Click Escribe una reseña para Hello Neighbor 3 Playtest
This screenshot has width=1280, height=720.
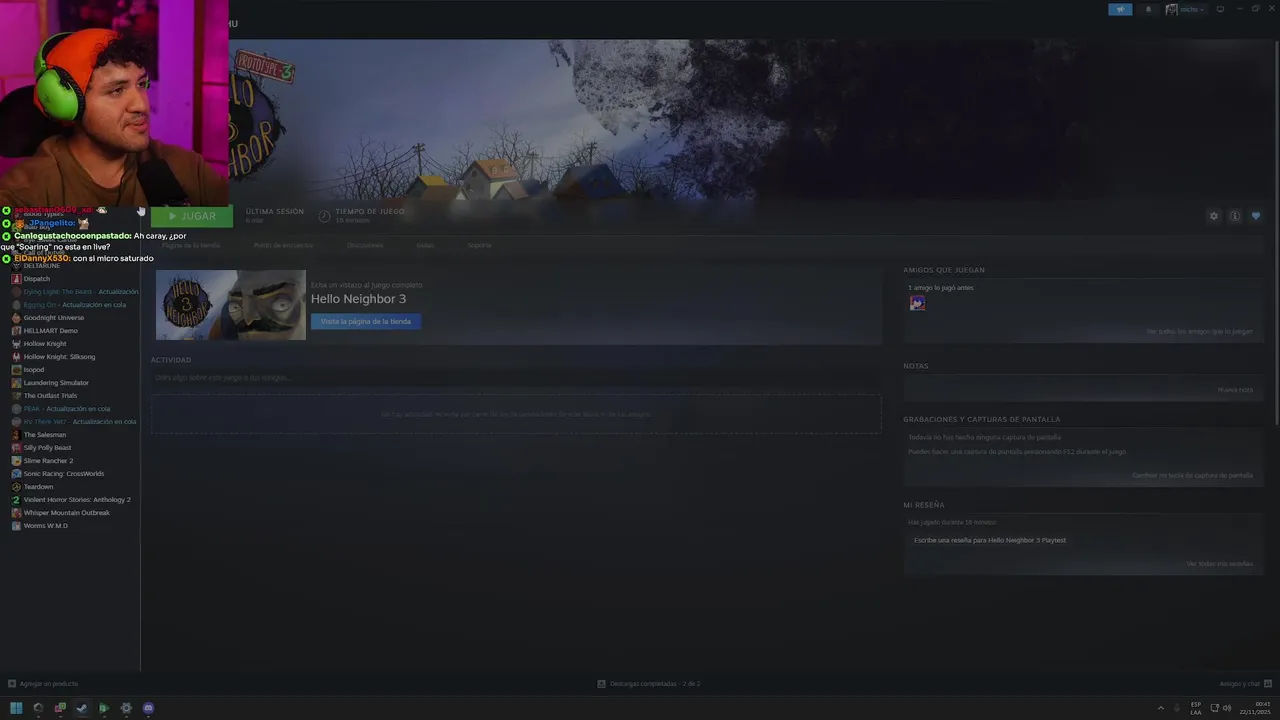point(990,540)
